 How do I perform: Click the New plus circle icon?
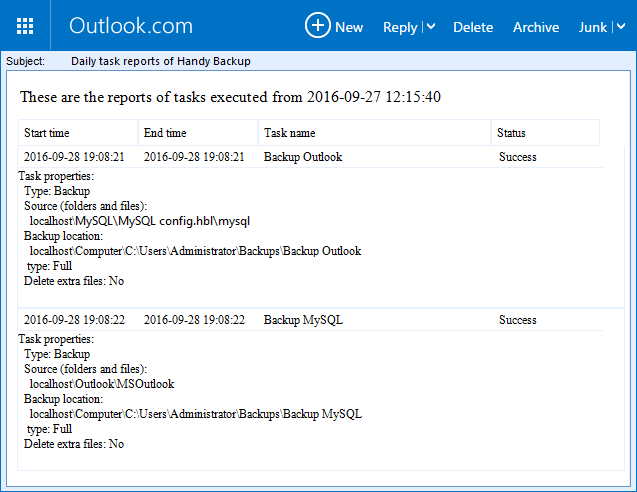point(318,26)
